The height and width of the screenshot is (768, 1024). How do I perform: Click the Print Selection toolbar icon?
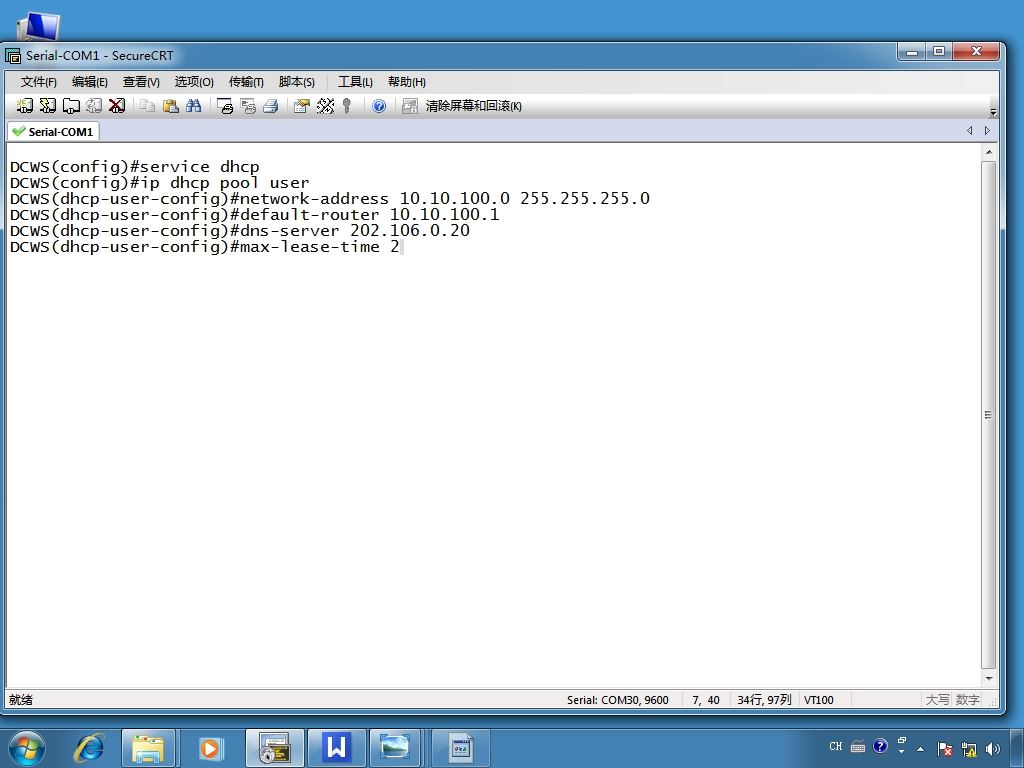[248, 106]
